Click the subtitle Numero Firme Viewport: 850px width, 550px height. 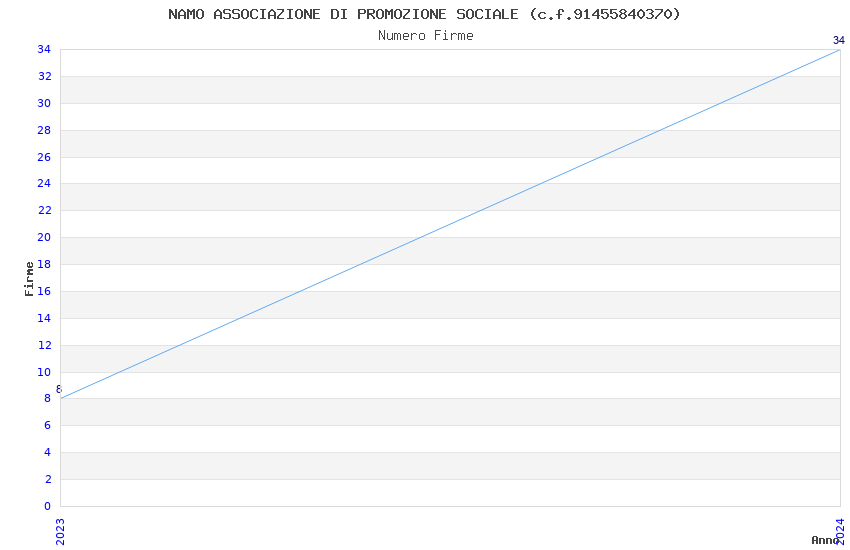tap(426, 35)
